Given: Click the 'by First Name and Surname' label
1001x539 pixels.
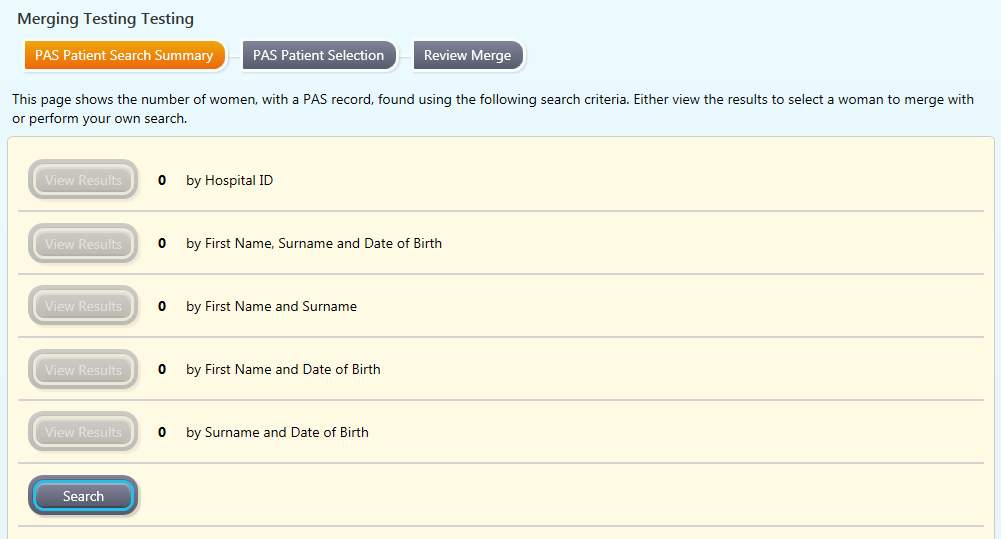Looking at the screenshot, I should pyautogui.click(x=271, y=307).
